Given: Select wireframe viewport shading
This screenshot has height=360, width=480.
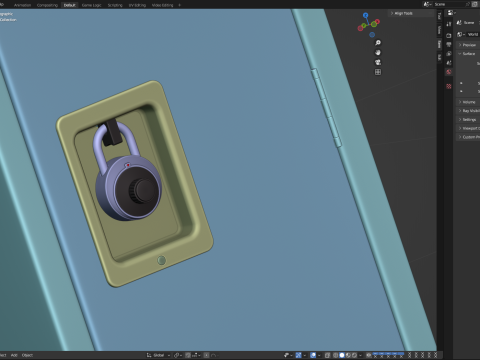Looking at the screenshot, I should 336,355.
